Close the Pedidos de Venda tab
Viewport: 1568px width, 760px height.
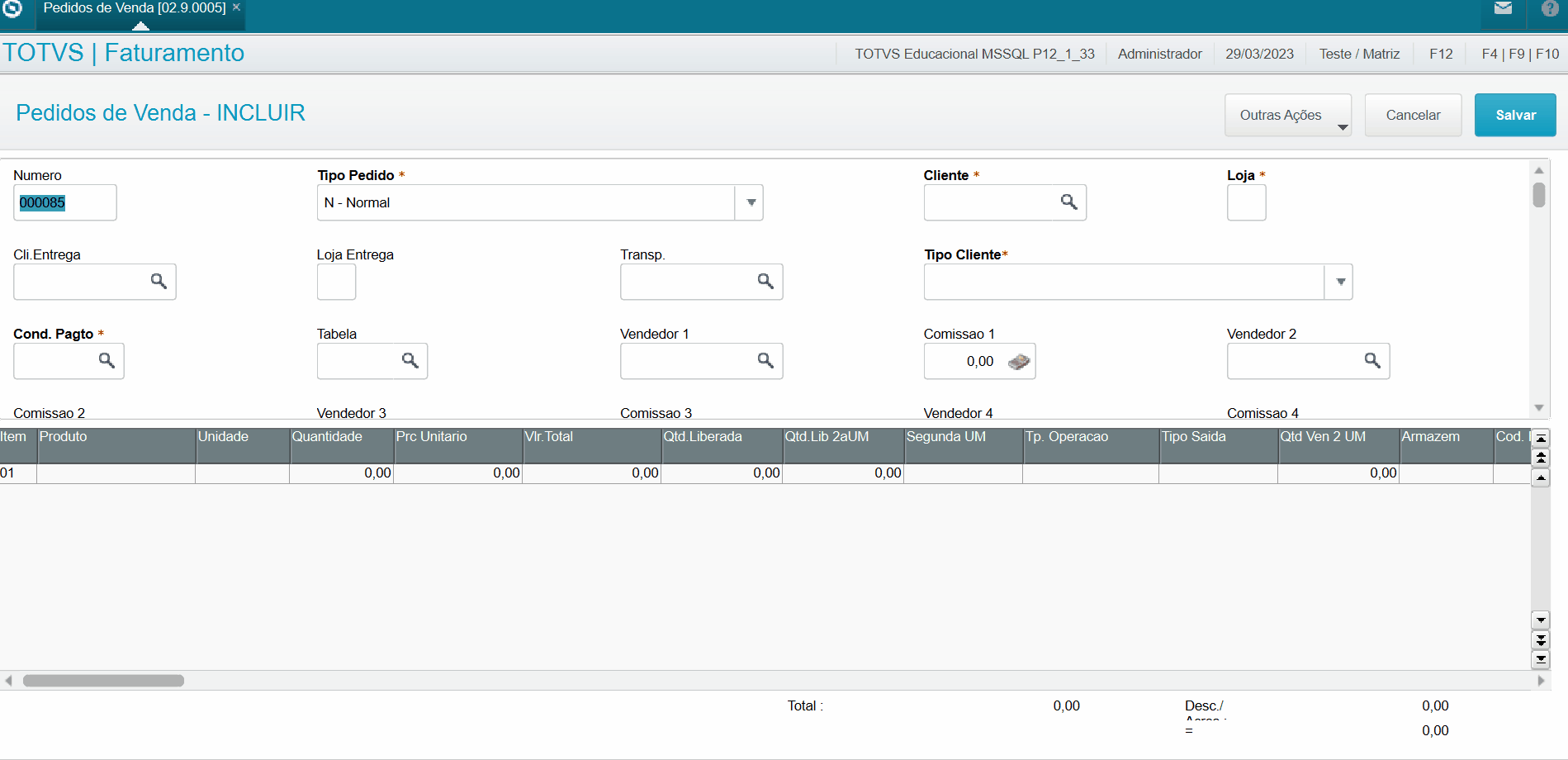pyautogui.click(x=236, y=7)
